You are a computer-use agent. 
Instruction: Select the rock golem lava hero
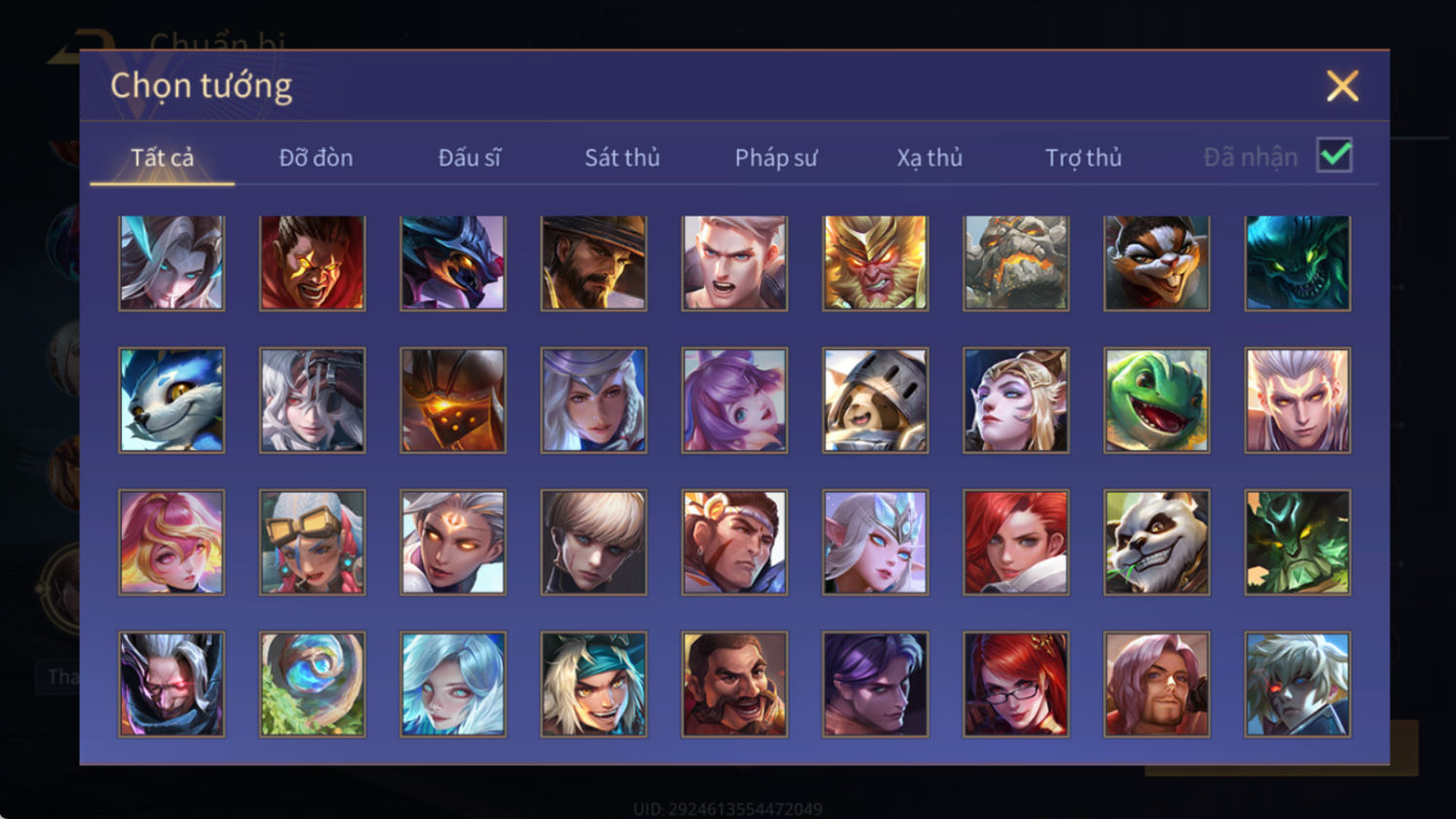[x=1015, y=263]
